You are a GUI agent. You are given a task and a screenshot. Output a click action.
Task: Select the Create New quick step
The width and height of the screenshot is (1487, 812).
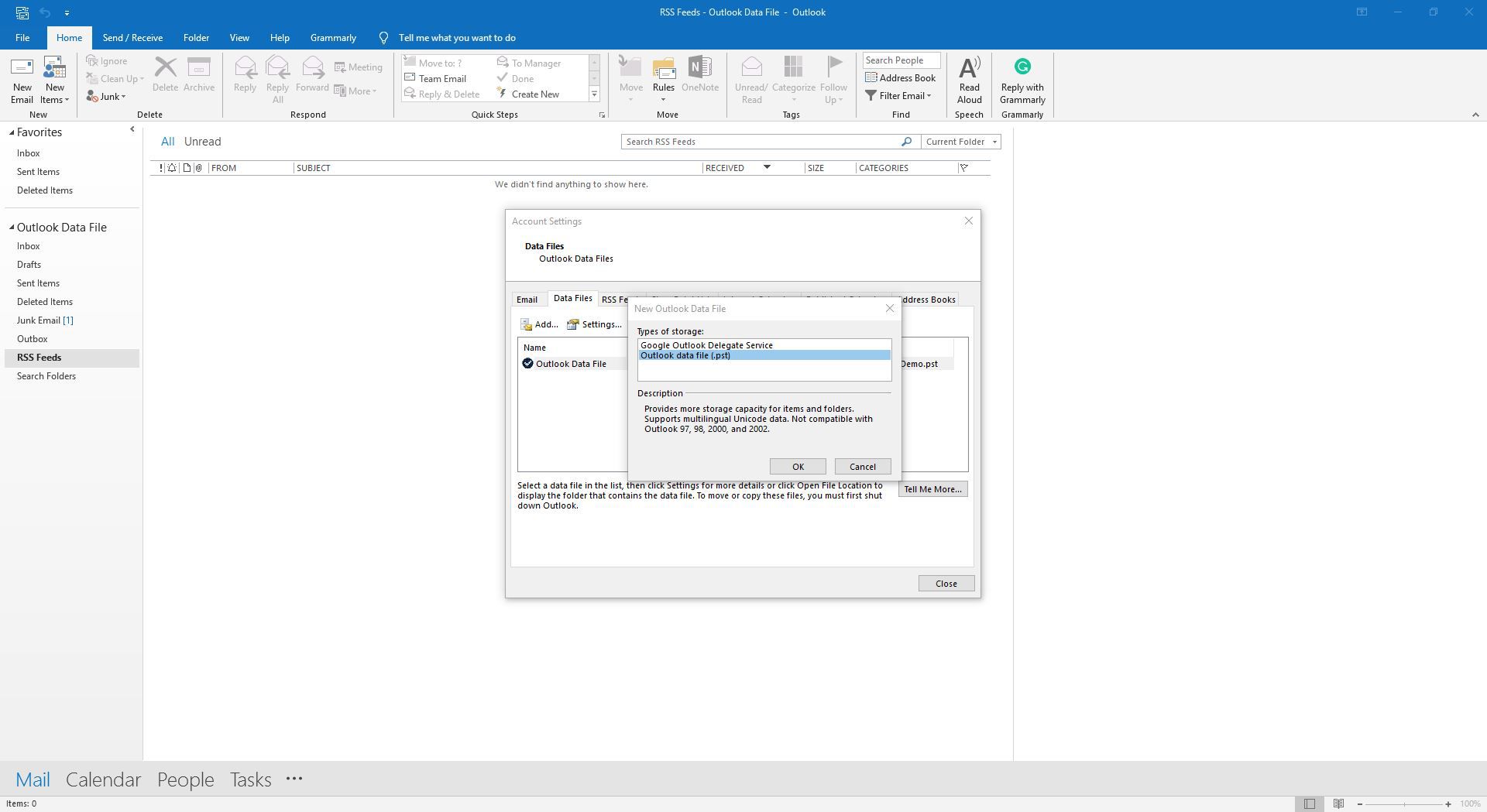528,94
